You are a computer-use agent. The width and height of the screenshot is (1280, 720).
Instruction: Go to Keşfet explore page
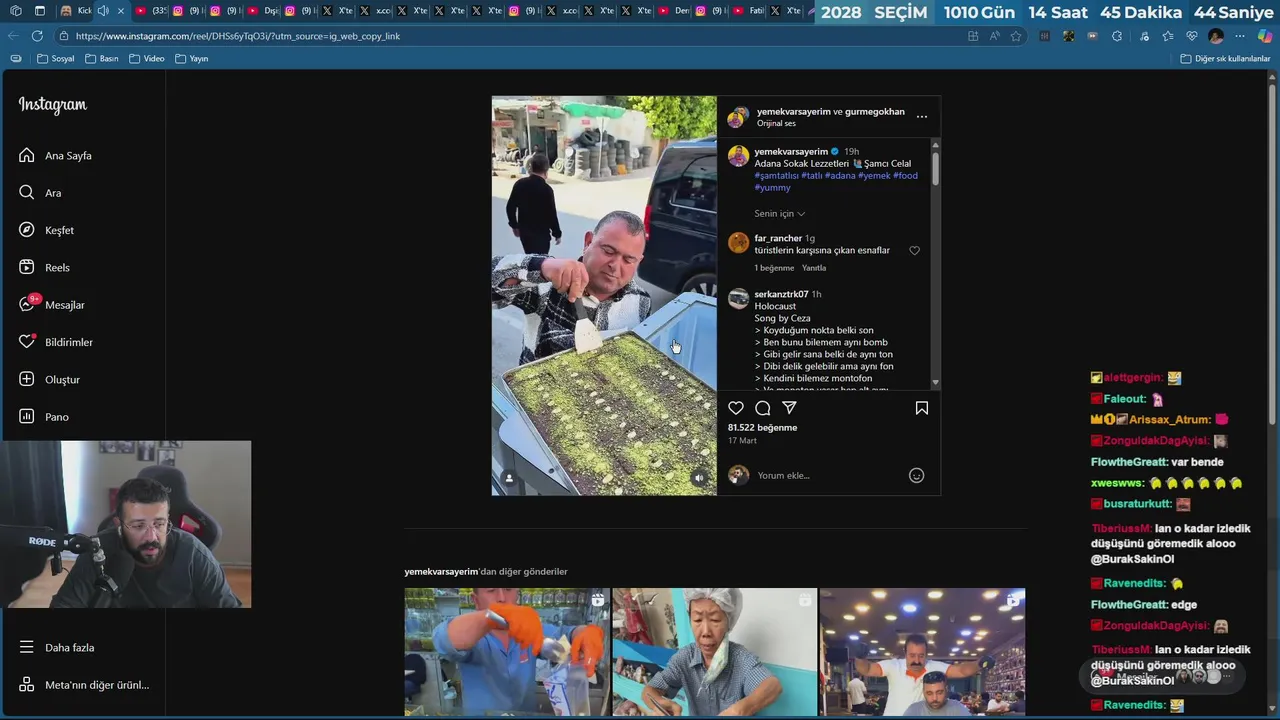[x=46, y=230]
